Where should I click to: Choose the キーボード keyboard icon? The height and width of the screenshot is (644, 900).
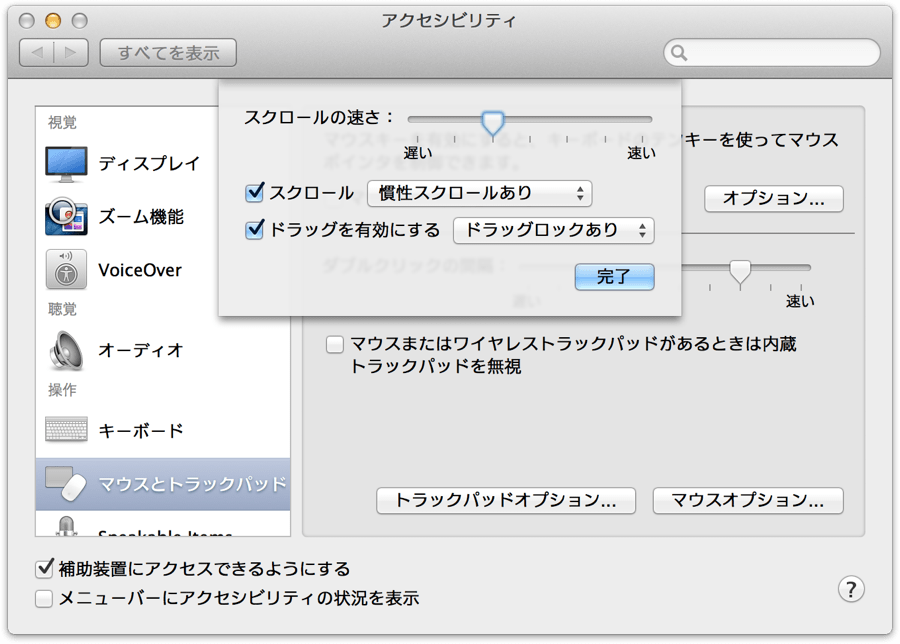[x=66, y=429]
